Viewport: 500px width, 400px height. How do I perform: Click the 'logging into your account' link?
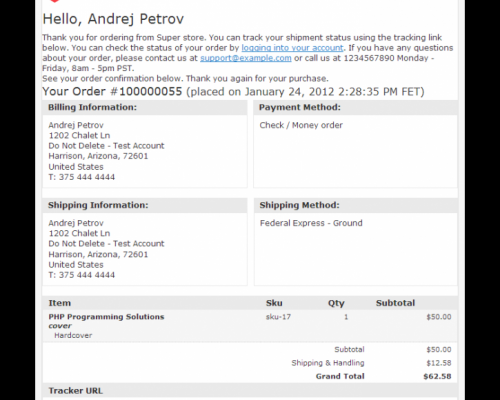point(292,48)
